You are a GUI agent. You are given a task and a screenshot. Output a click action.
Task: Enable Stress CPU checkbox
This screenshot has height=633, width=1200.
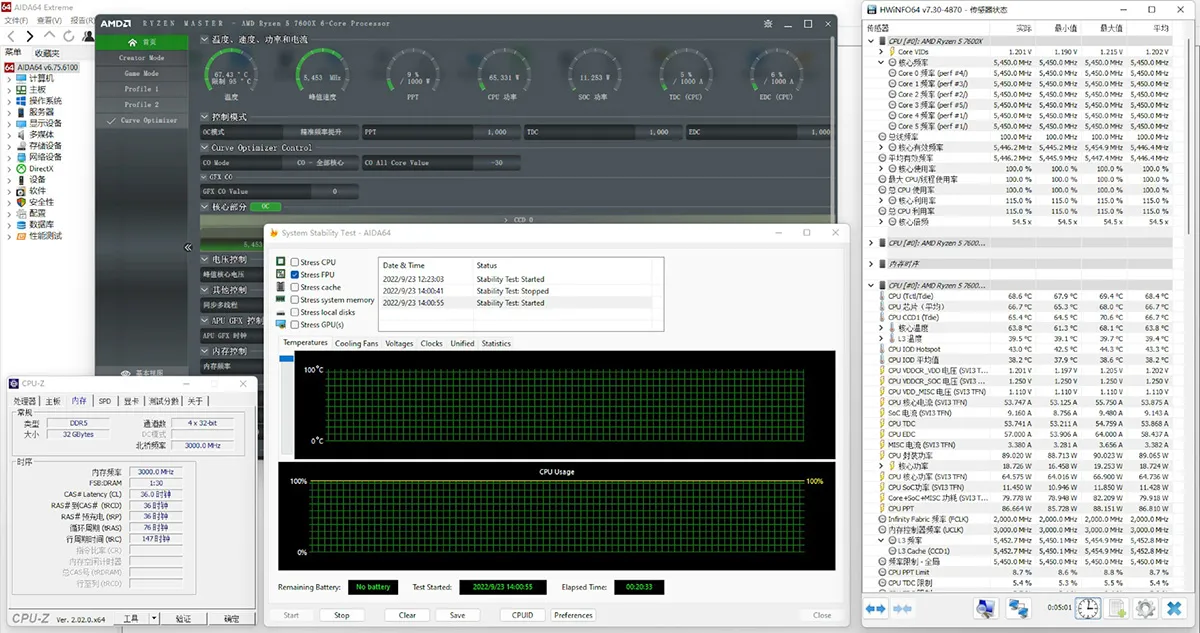(295, 262)
